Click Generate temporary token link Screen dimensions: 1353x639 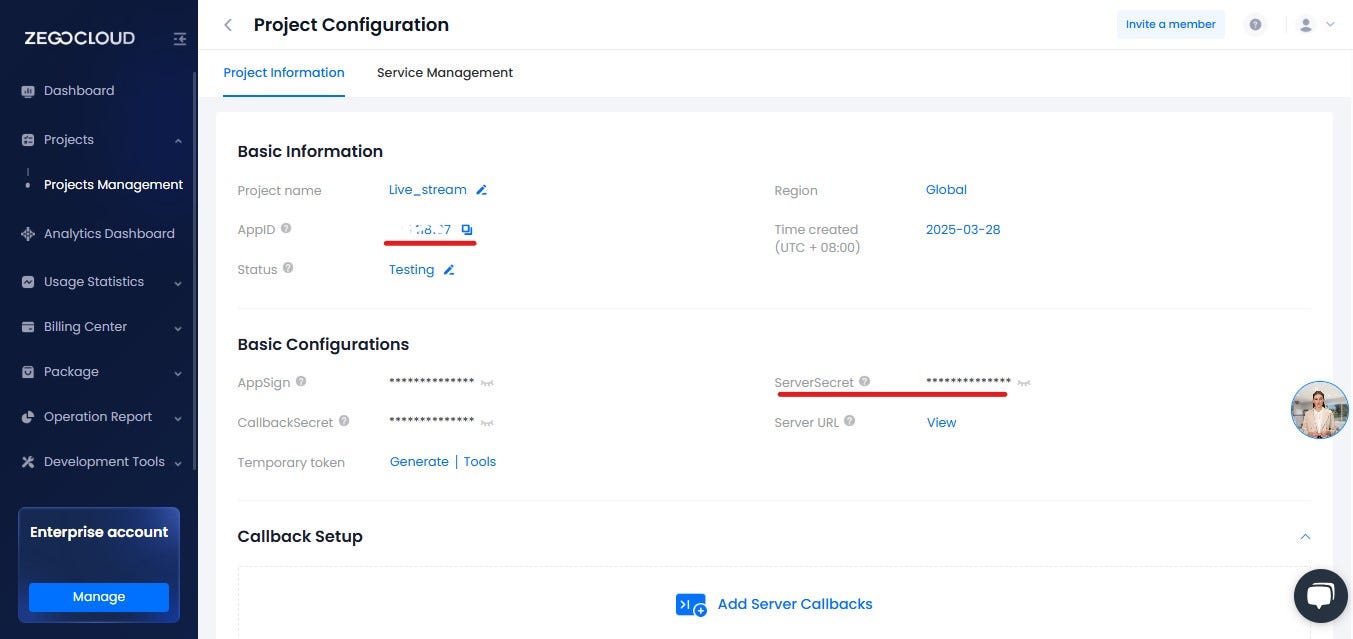tap(419, 462)
